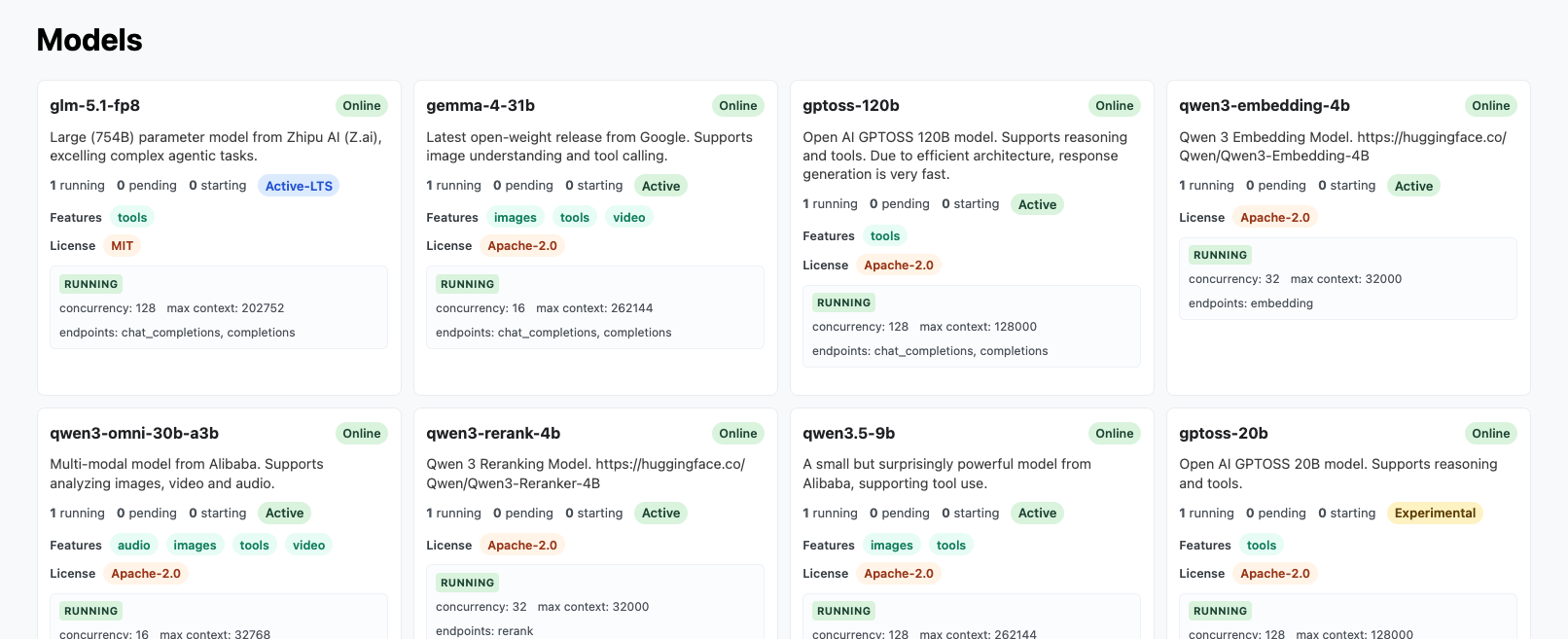Screen dimensions: 1568x639
Task: Click the Active tag on qwen3-omni-30b-a3b
Action: pos(284,513)
